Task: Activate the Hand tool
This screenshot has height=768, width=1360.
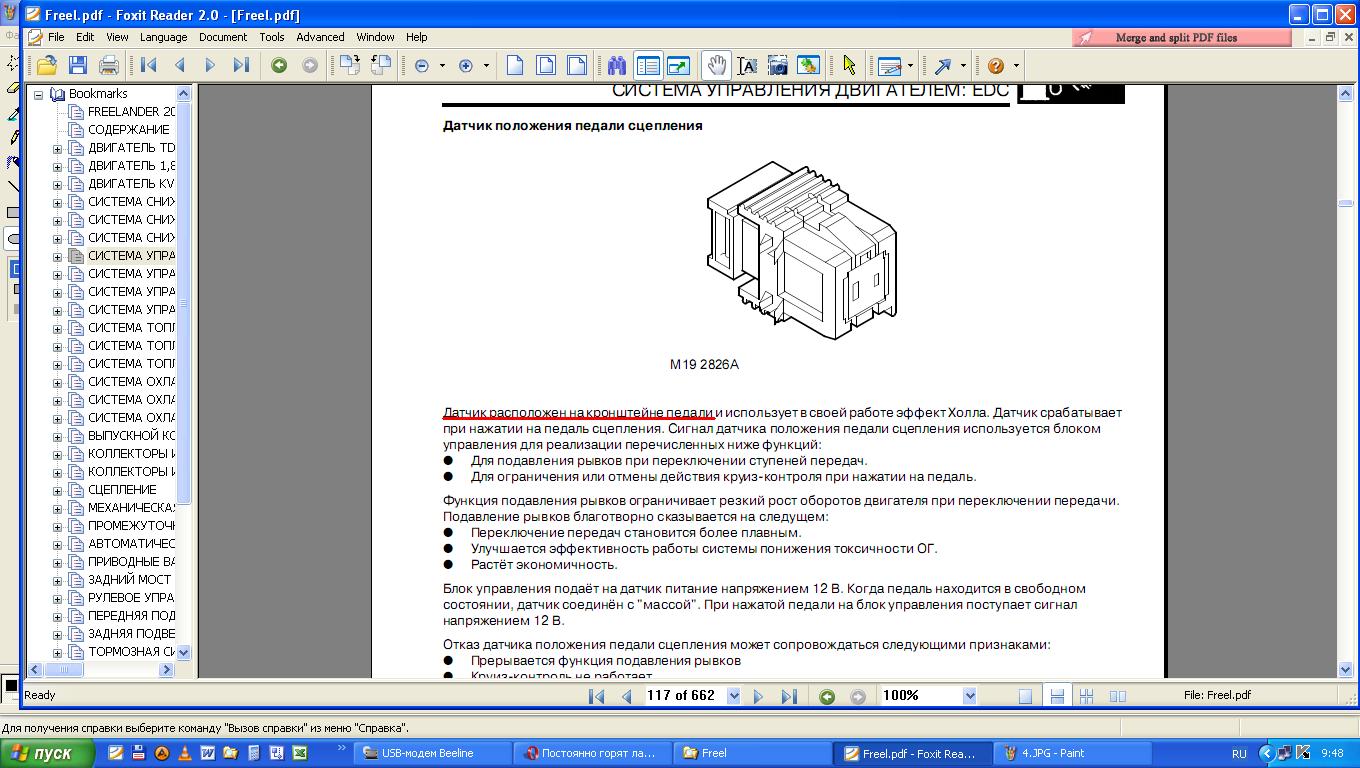Action: (716, 66)
